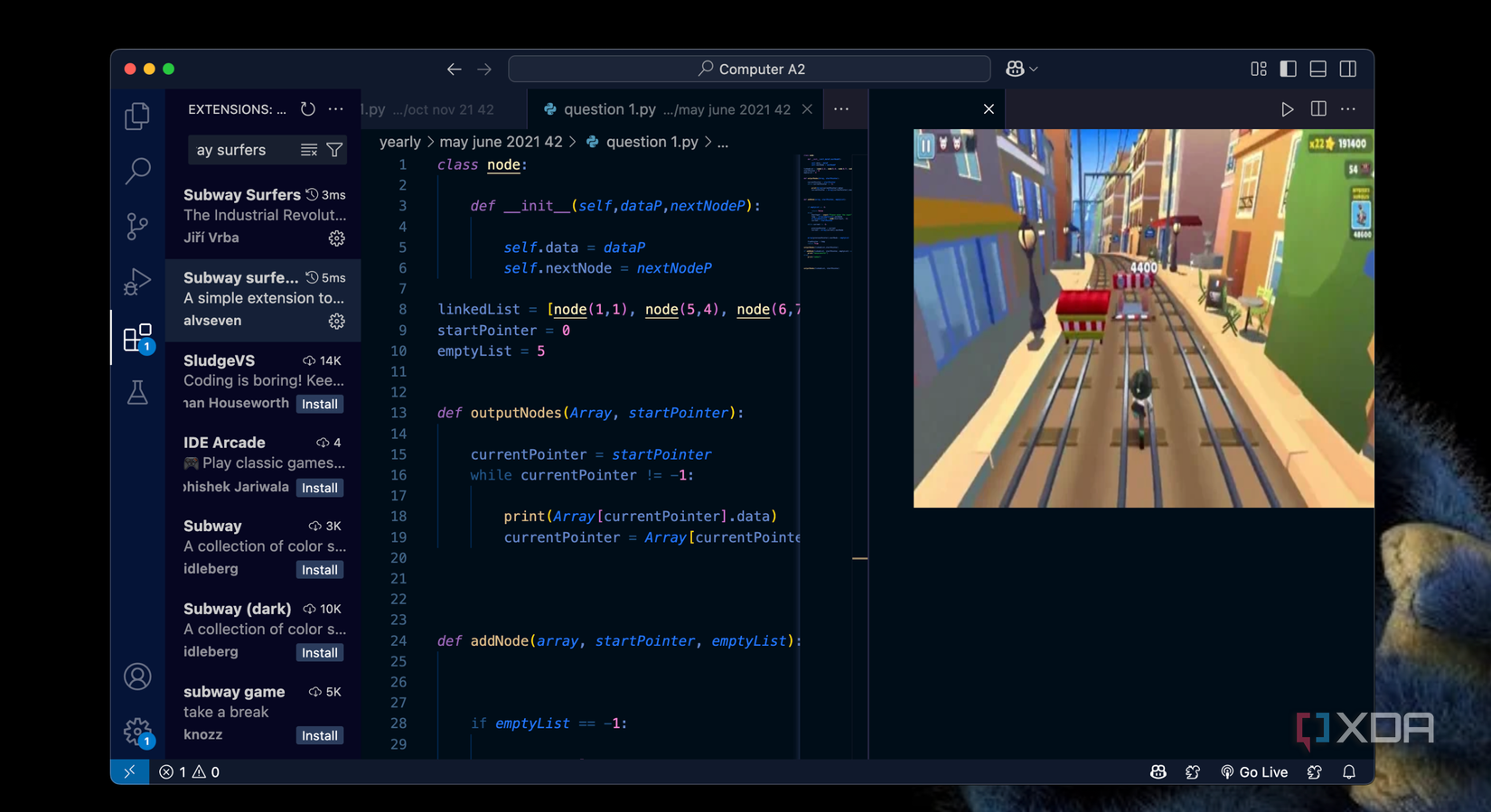Open the Search view in activity bar
Viewport: 1491px width, 812px height.
pos(137,171)
